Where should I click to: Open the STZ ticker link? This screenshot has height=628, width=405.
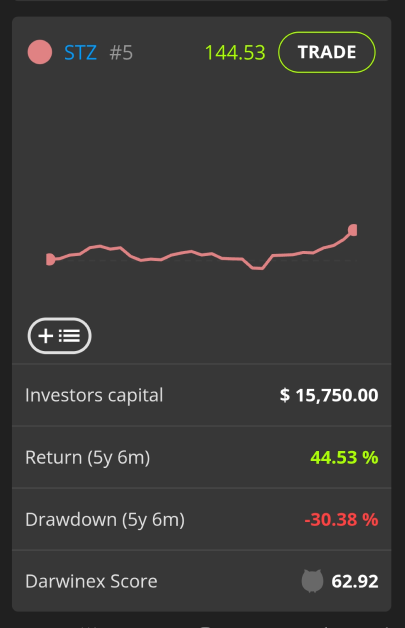click(80, 52)
